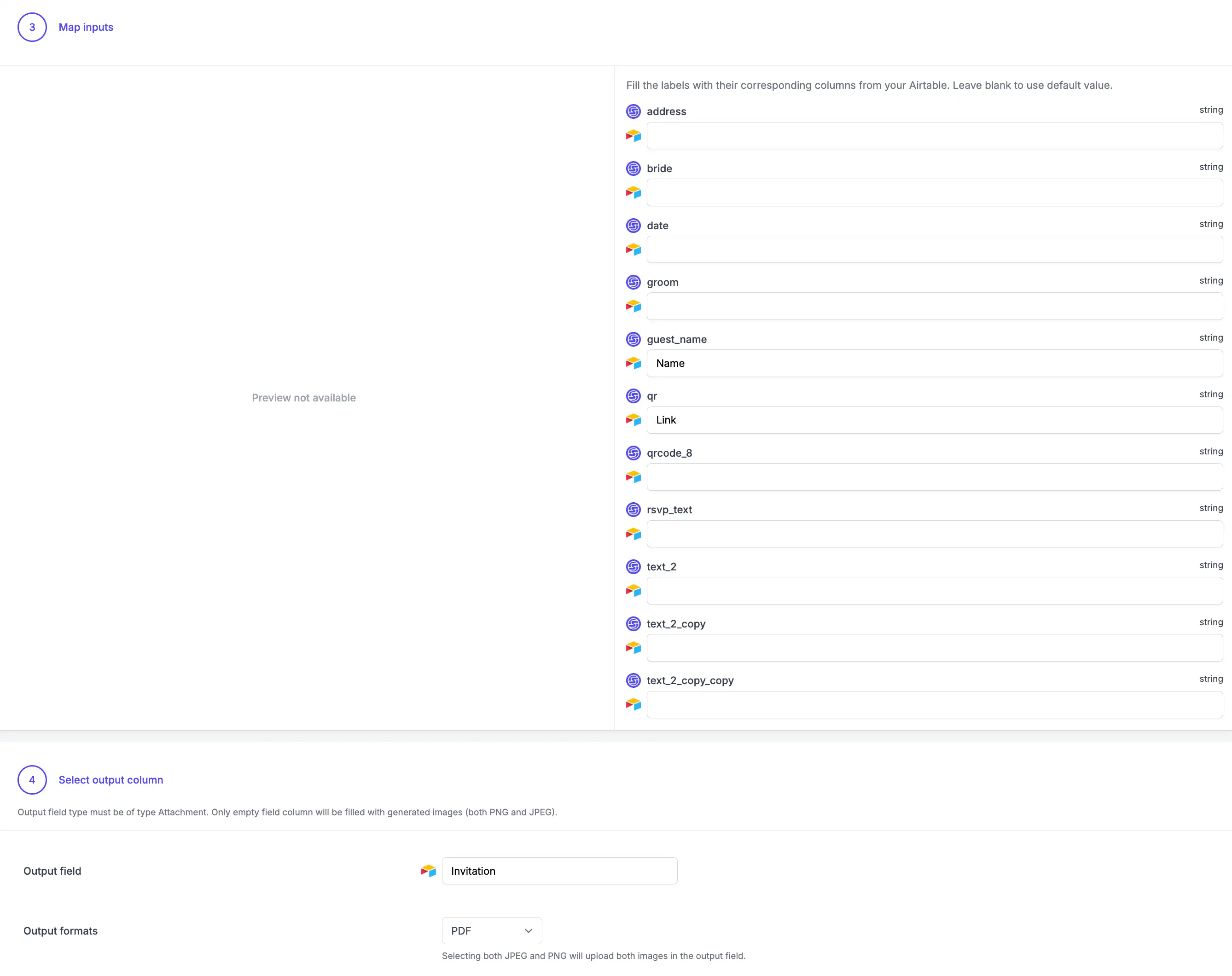Viewport: 1232px width, 976px height.
Task: Focus the date column input field
Action: click(x=934, y=250)
